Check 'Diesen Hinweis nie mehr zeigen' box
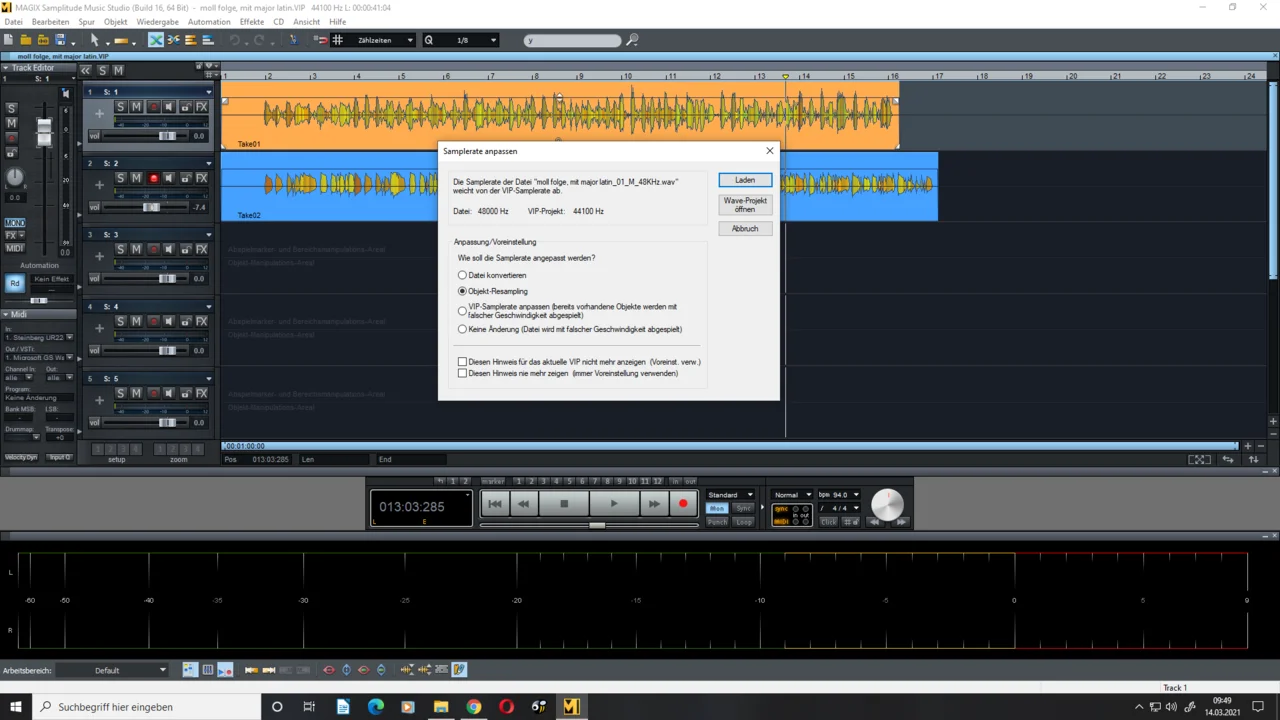This screenshot has width=1280, height=720. (x=462, y=373)
